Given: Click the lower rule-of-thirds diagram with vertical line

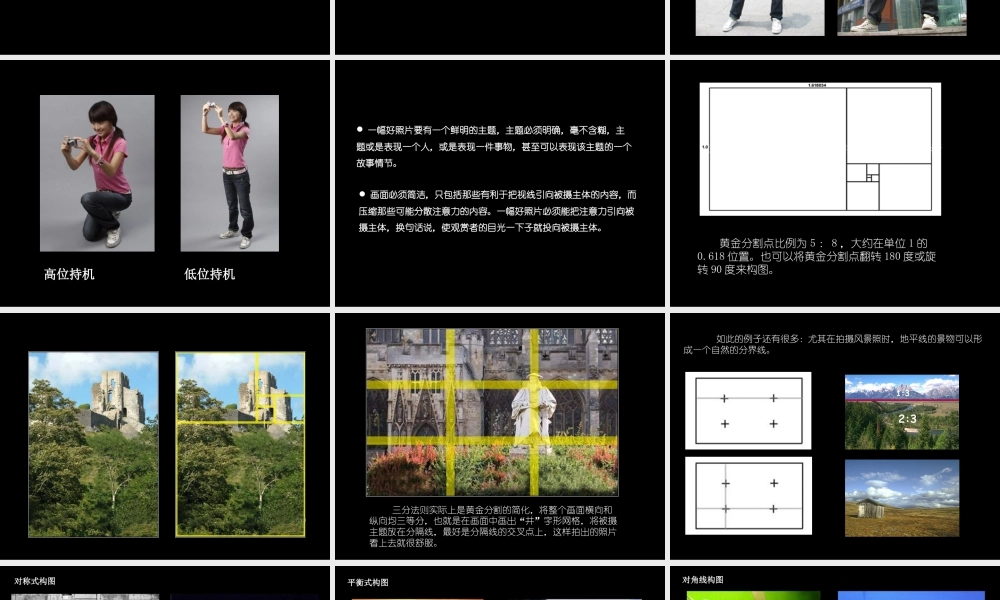Looking at the screenshot, I should 748,495.
